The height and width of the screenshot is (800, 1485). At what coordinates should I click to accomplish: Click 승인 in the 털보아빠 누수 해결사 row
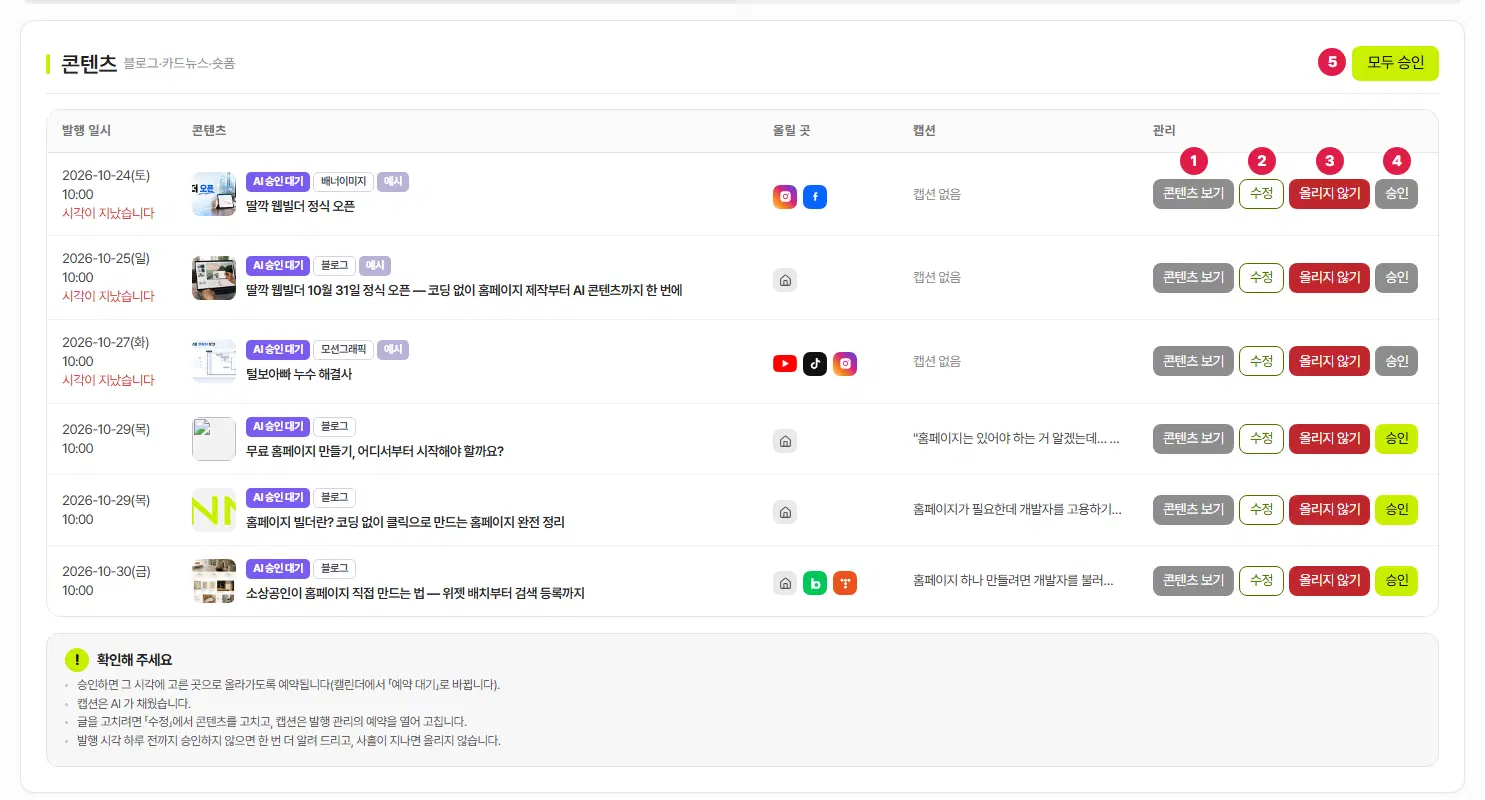pyautogui.click(x=1396, y=361)
